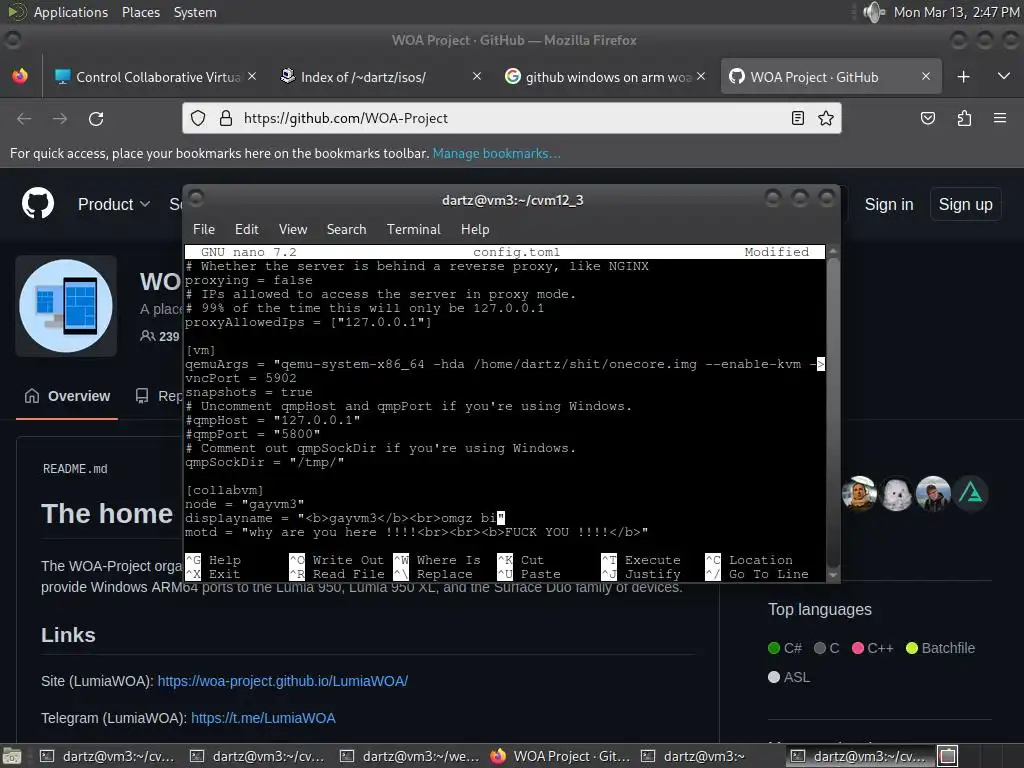Bookmark this page with star icon
Image resolution: width=1024 pixels, height=768 pixels.
pyautogui.click(x=825, y=118)
